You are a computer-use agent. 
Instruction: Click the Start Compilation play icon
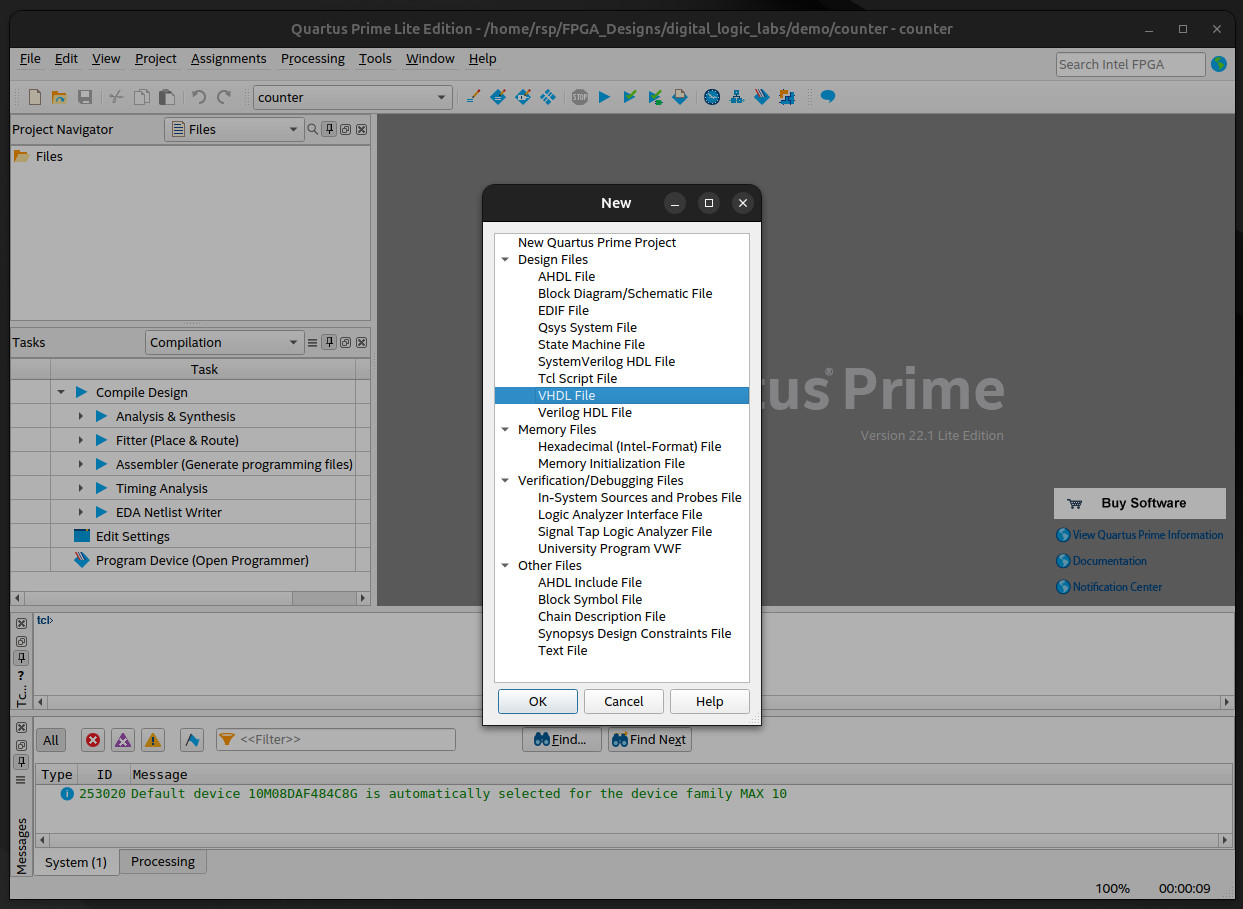coord(604,97)
